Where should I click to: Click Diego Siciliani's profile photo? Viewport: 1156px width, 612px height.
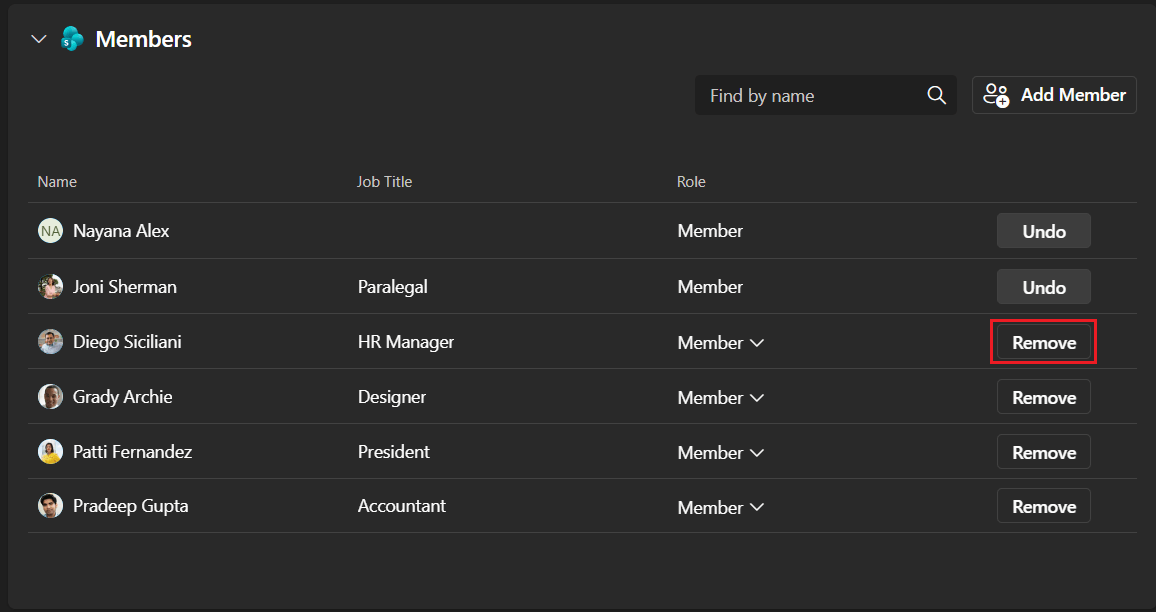[x=50, y=342]
